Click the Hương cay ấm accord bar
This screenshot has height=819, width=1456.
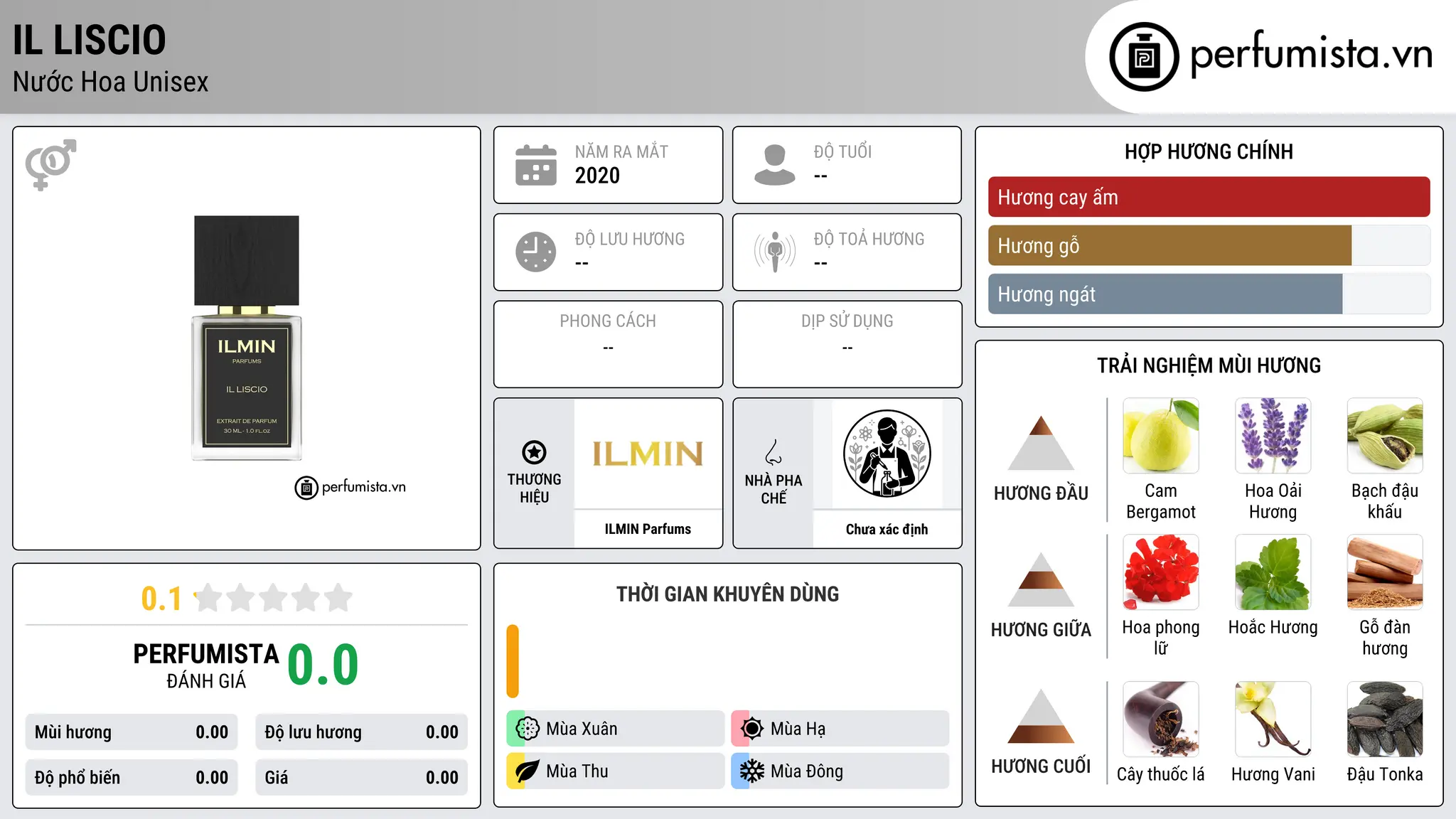point(1209,197)
